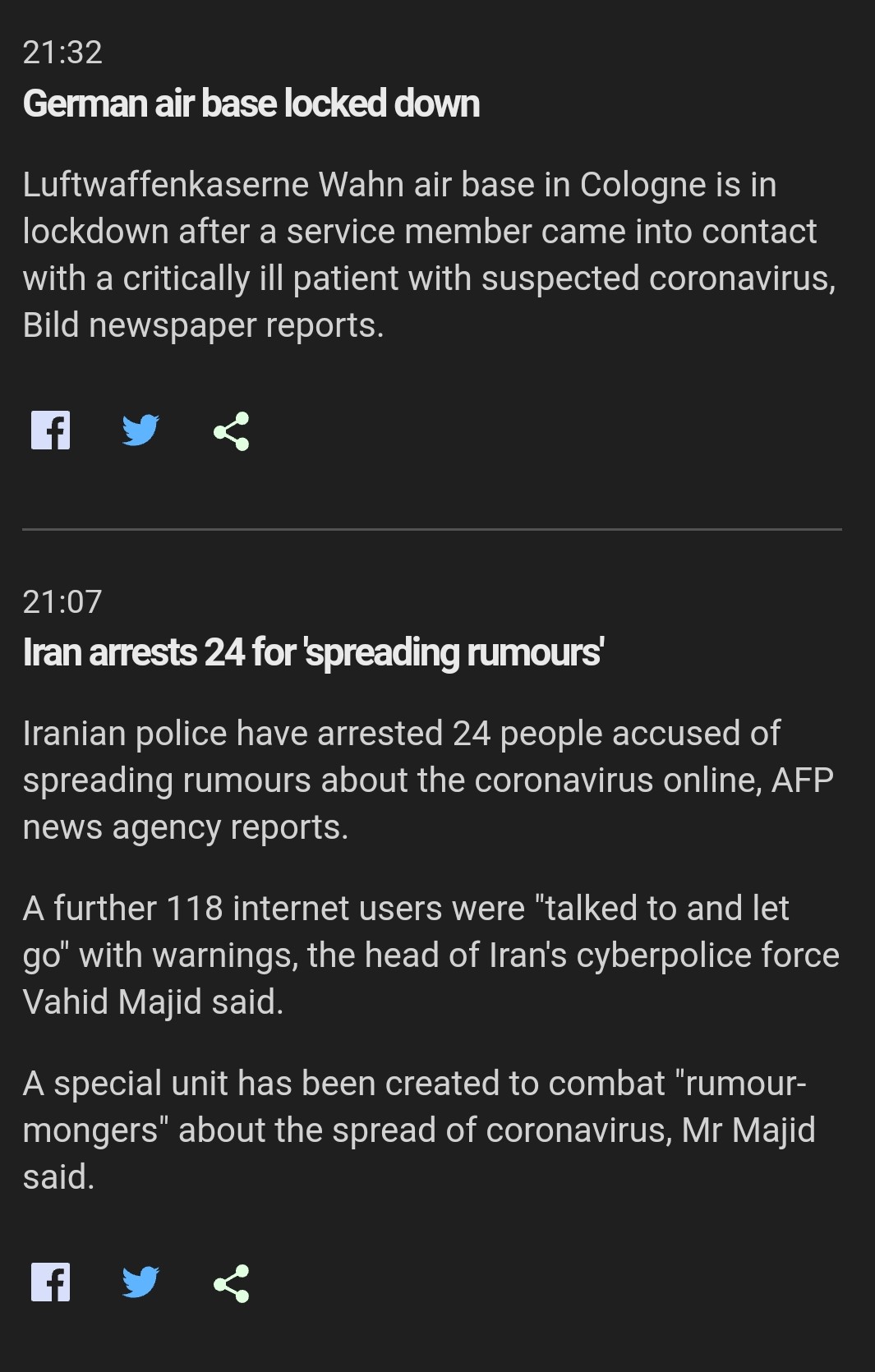Screen dimensions: 875x1372
Task: Select the 'Iranian police have arrested' paragraph
Action: 428,780
